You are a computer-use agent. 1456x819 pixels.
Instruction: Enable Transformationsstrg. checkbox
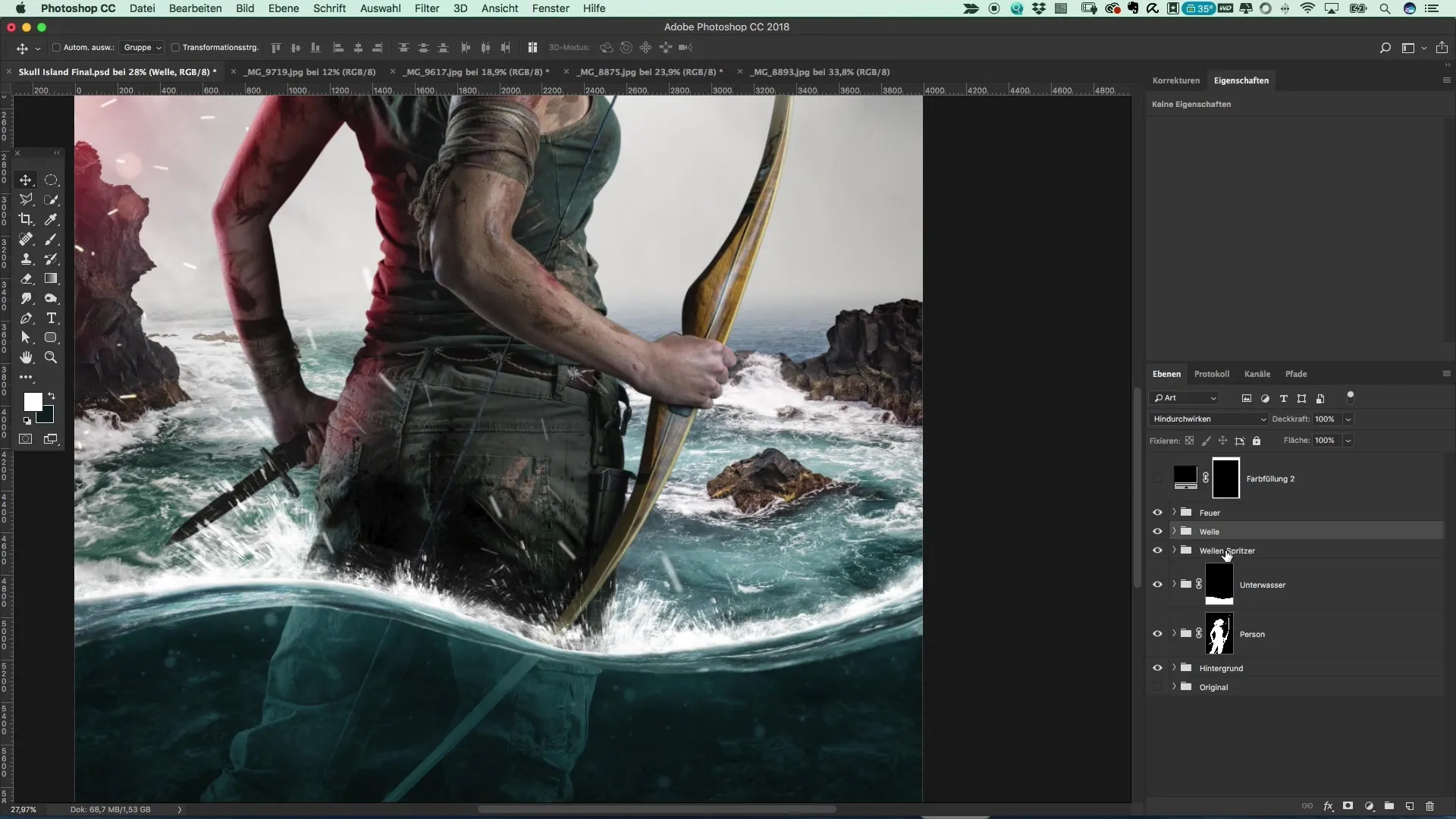175,47
